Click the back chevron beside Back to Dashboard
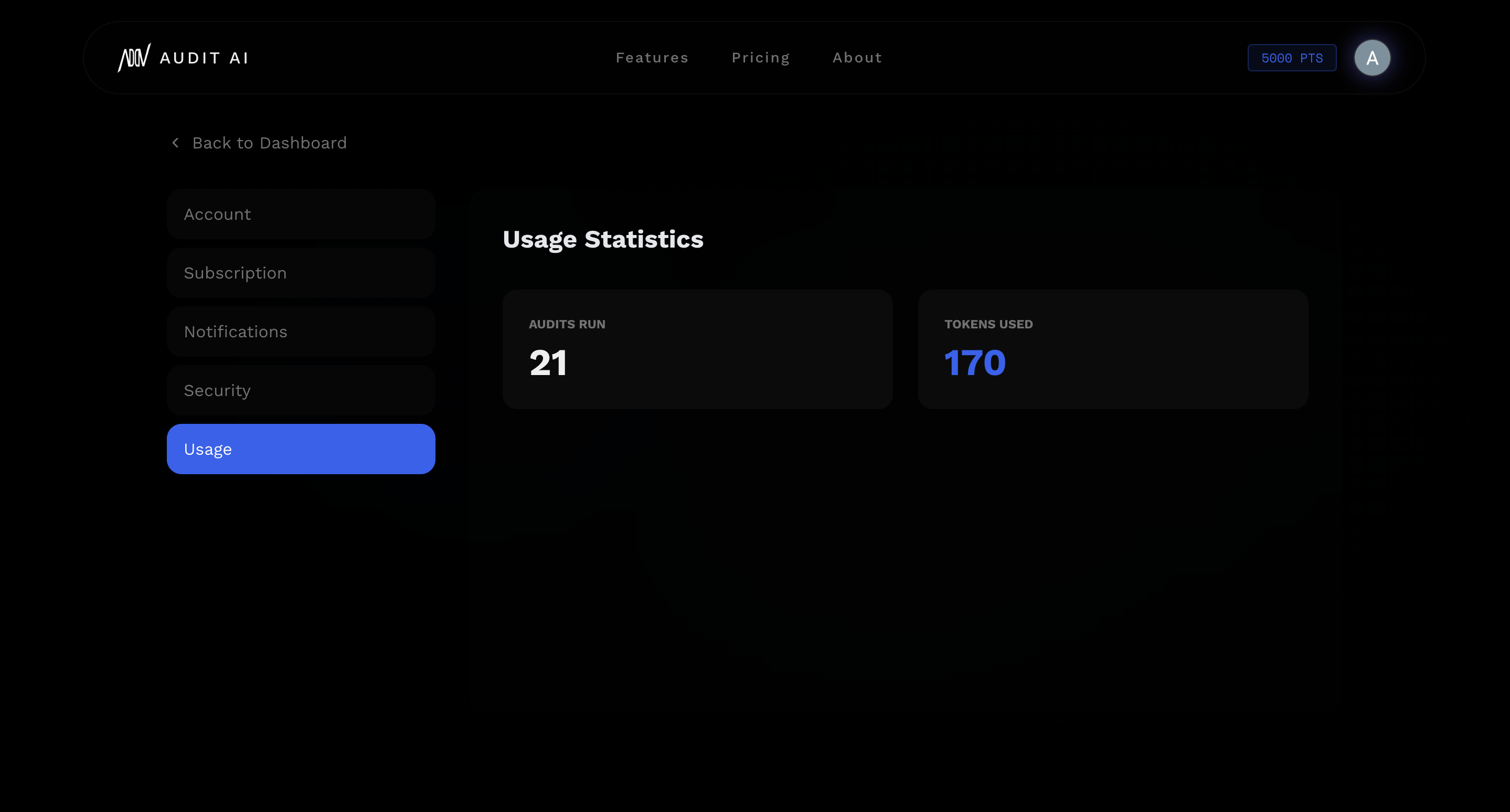This screenshot has height=812, width=1510. pyautogui.click(x=175, y=142)
